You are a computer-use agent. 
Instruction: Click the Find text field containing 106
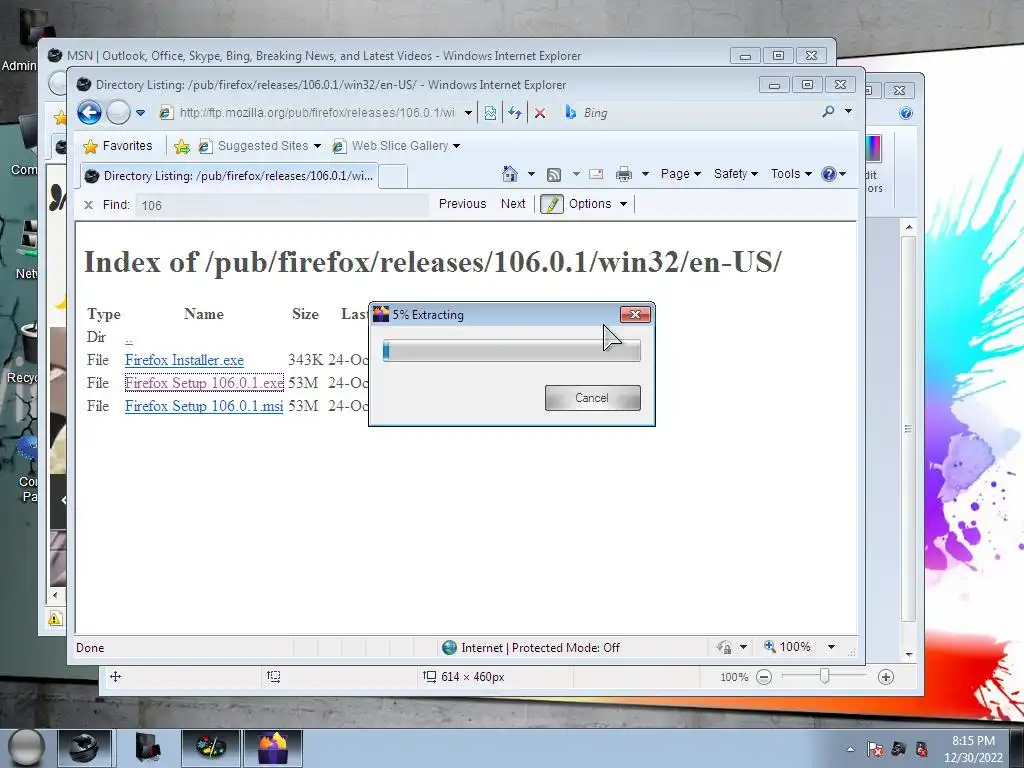[x=281, y=206]
